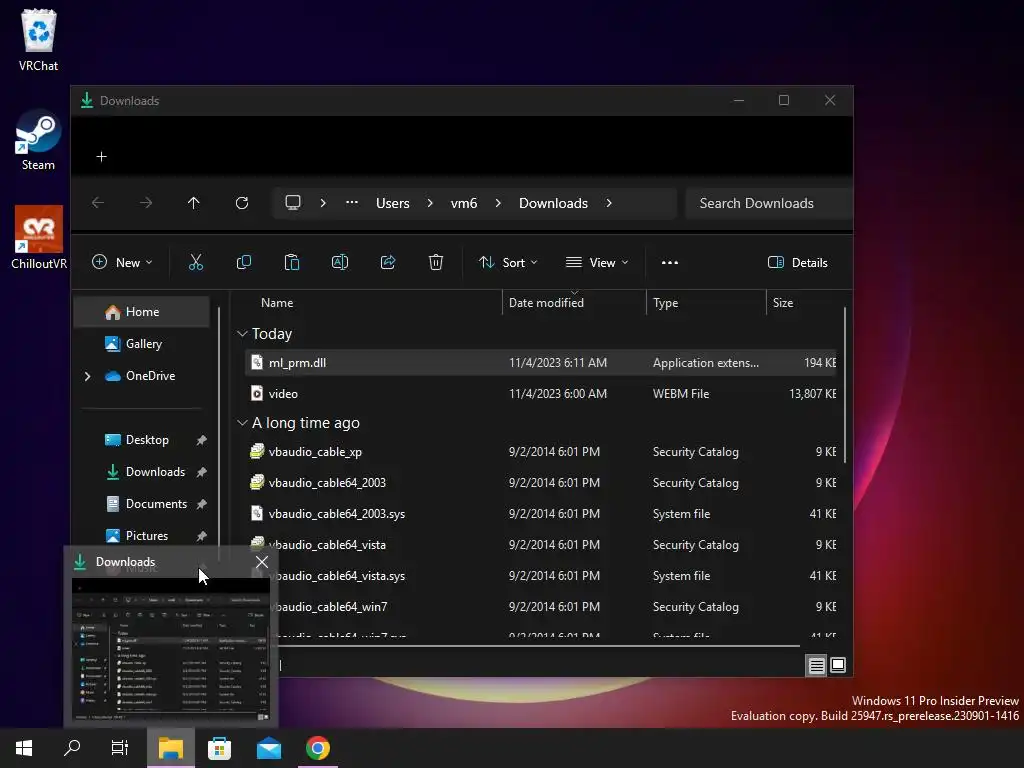Viewport: 1024px width, 768px height.
Task: Click the Copy icon in toolbar
Action: [x=244, y=263]
